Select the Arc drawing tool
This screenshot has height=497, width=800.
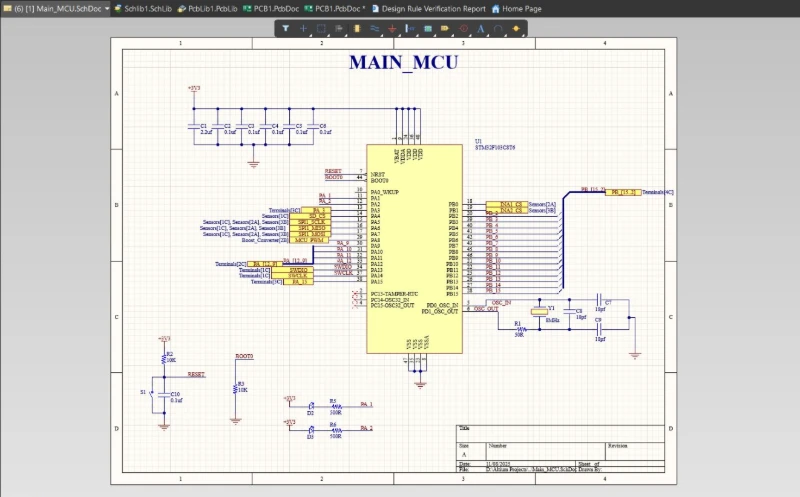498,28
